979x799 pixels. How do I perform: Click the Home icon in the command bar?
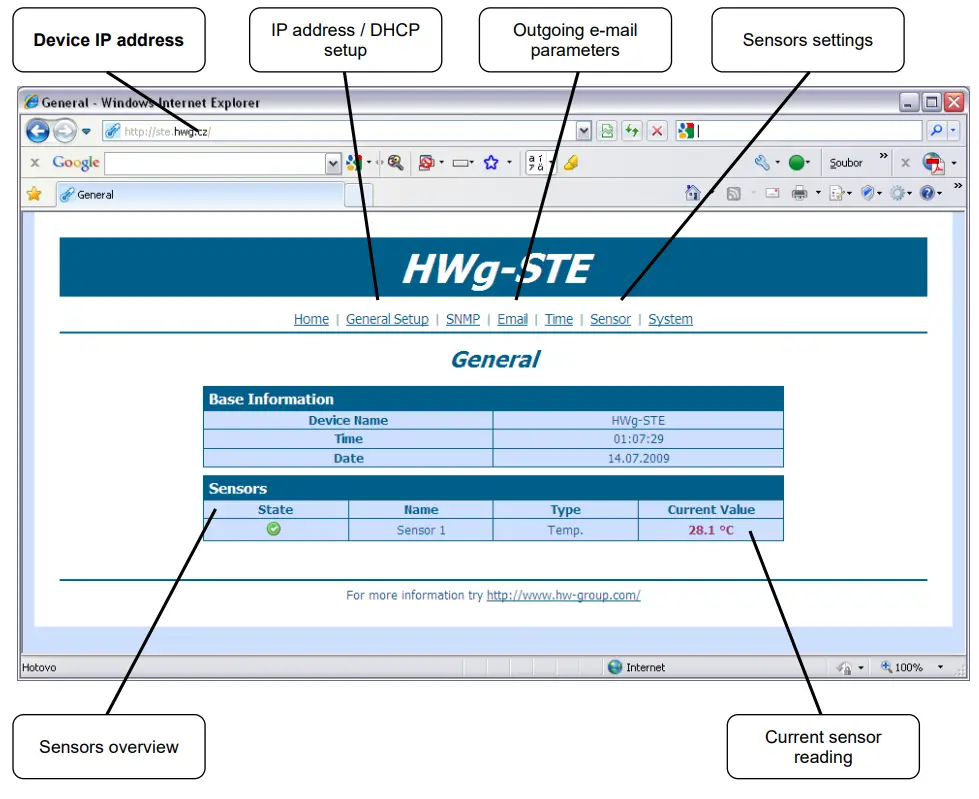coord(692,193)
